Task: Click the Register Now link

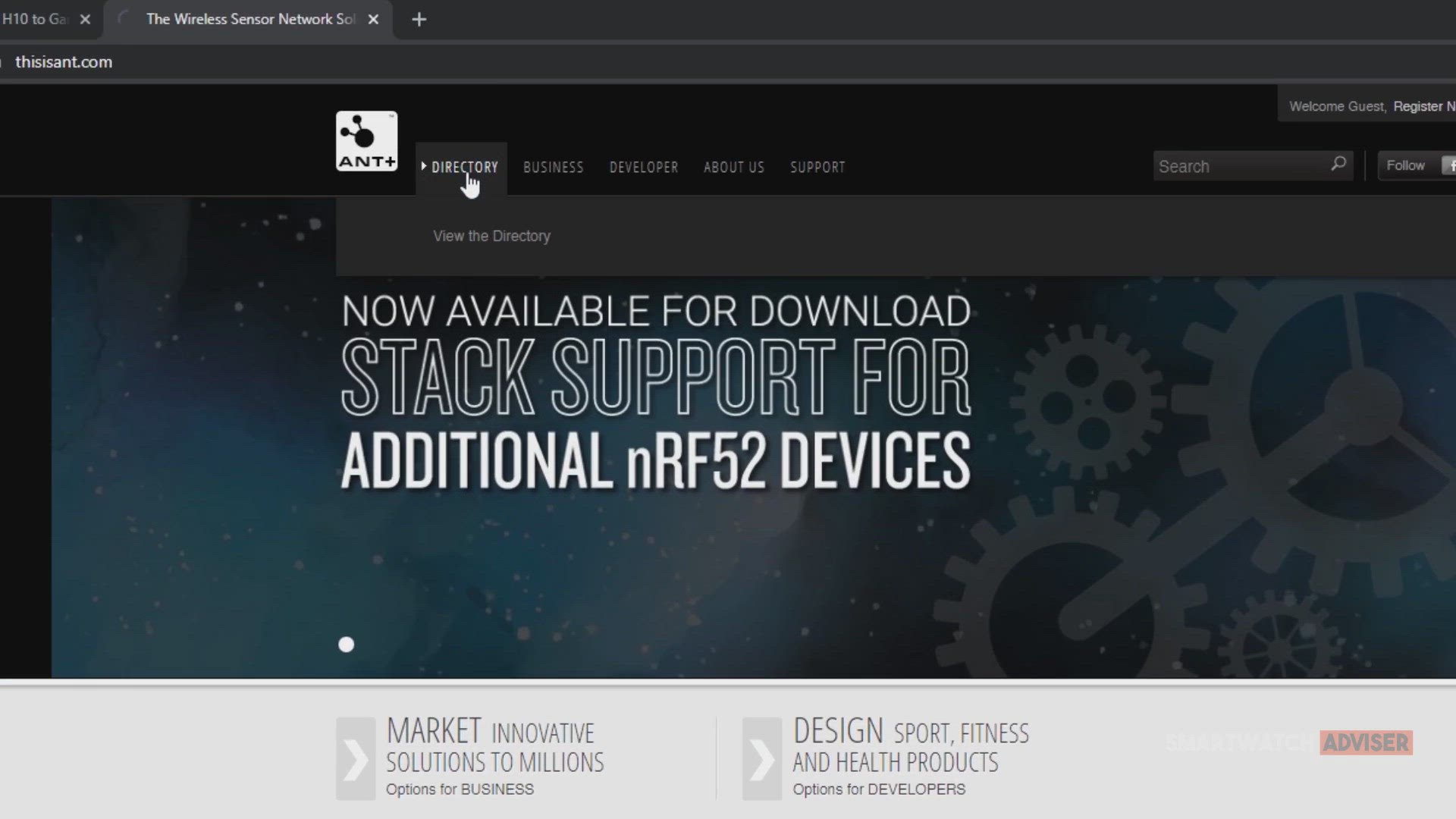Action: coord(1424,106)
